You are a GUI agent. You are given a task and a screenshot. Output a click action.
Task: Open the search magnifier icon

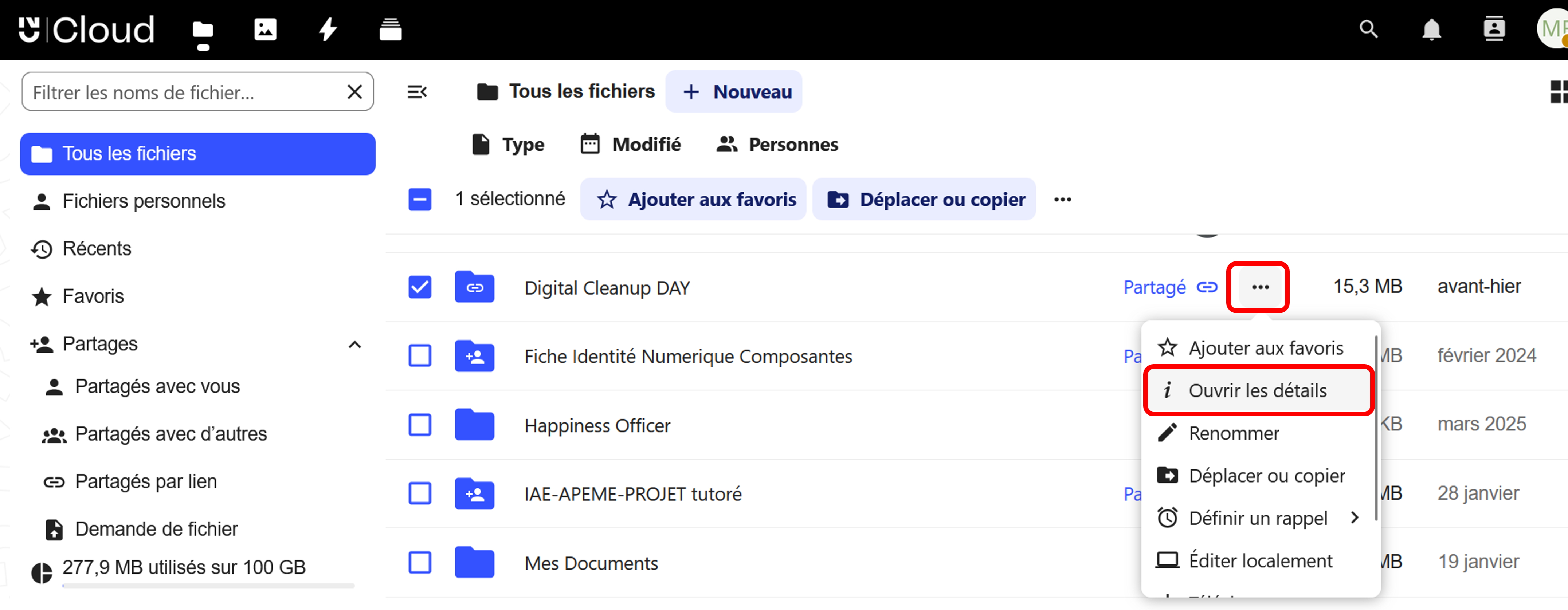point(1368,29)
